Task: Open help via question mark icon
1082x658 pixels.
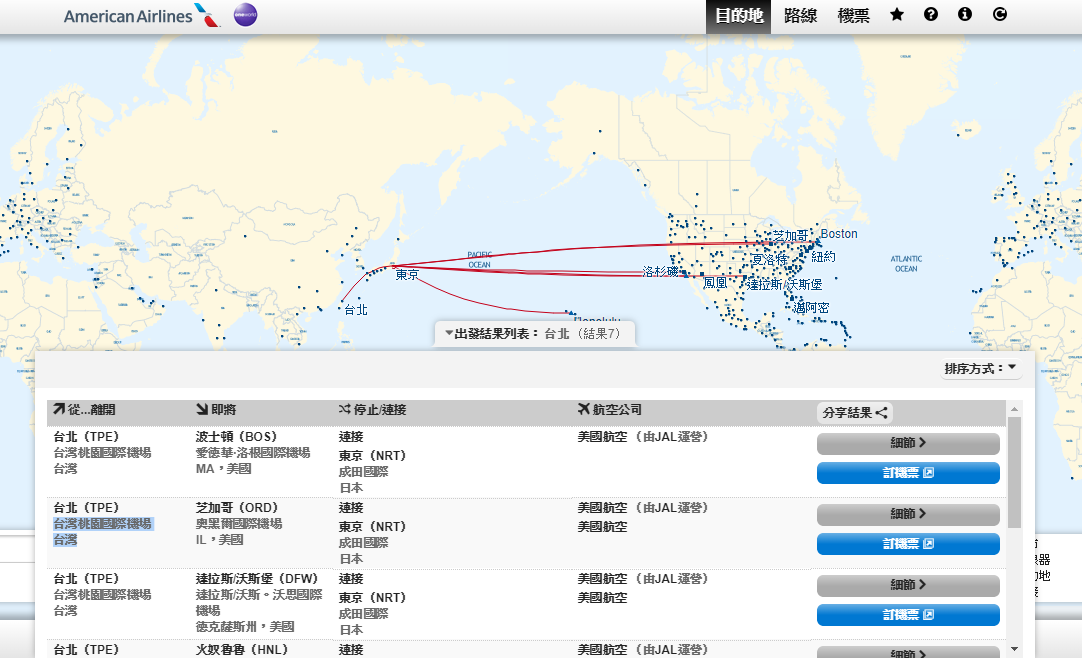Action: (x=931, y=15)
